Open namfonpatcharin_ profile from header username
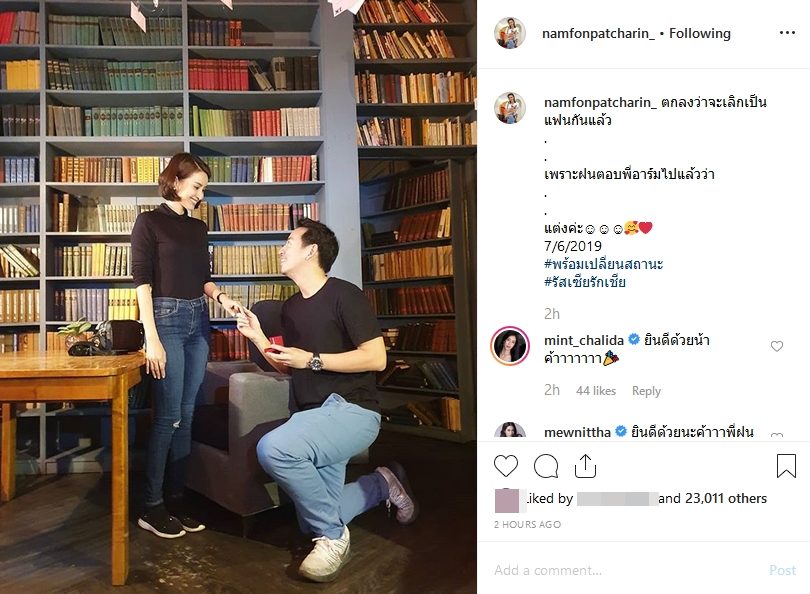Image resolution: width=810 pixels, height=594 pixels. coord(598,34)
